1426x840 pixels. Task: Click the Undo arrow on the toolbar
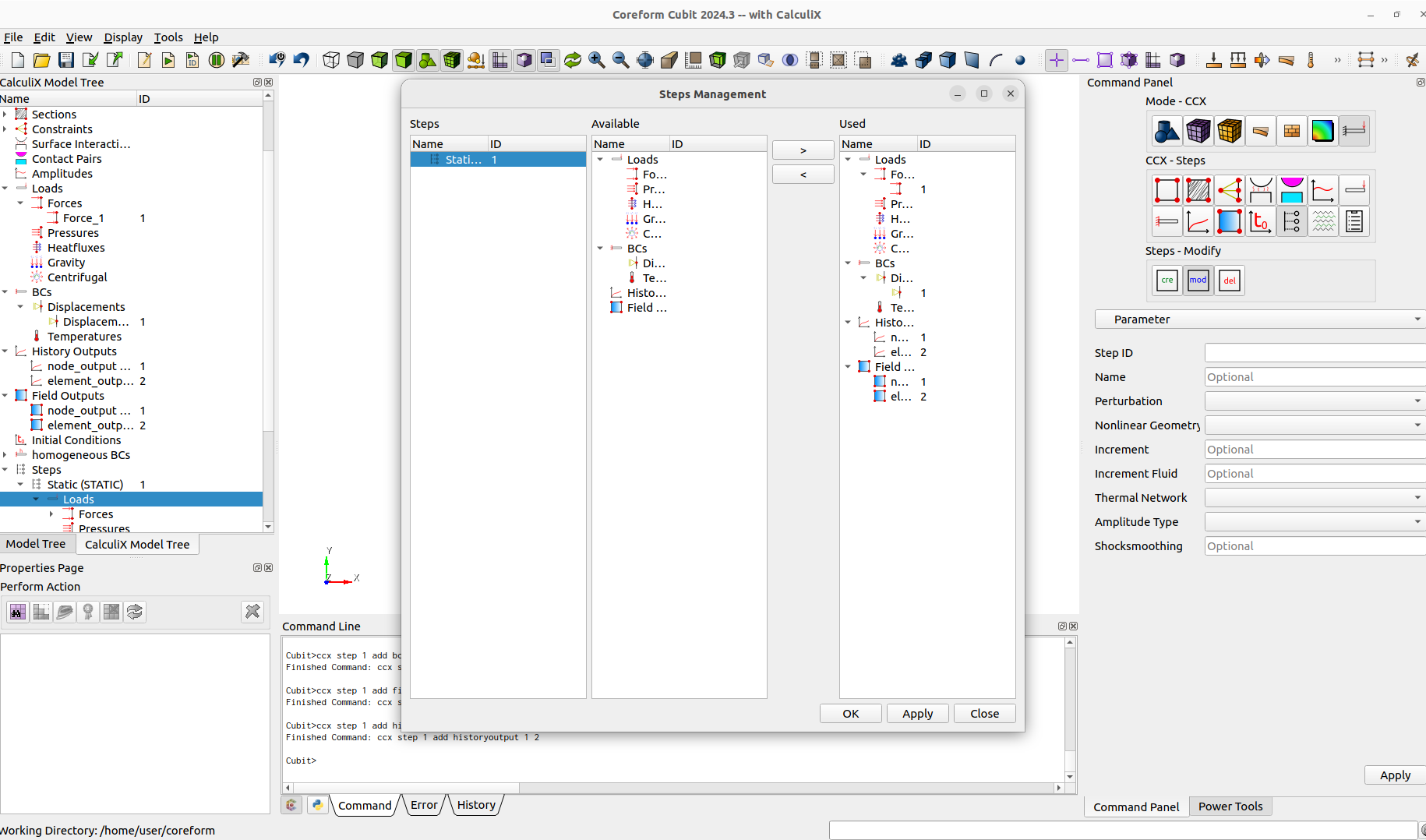[x=301, y=60]
